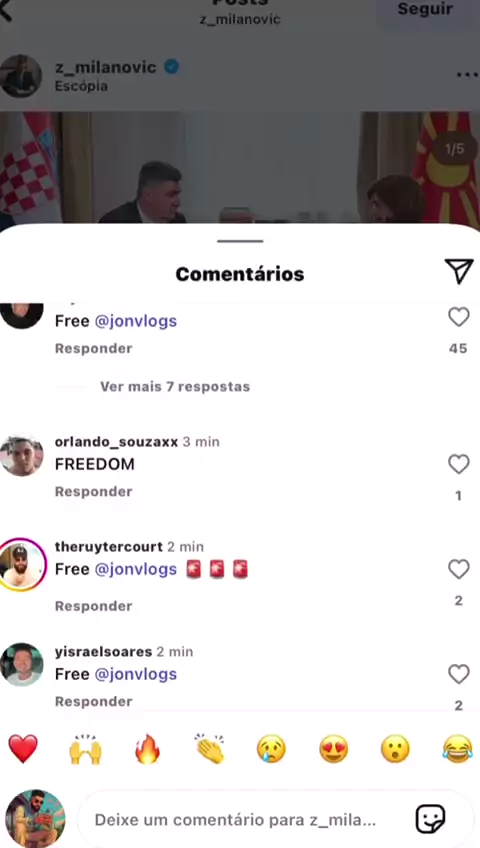Like theruytercourt's comment with heart
480x848 pixels.
point(458,569)
